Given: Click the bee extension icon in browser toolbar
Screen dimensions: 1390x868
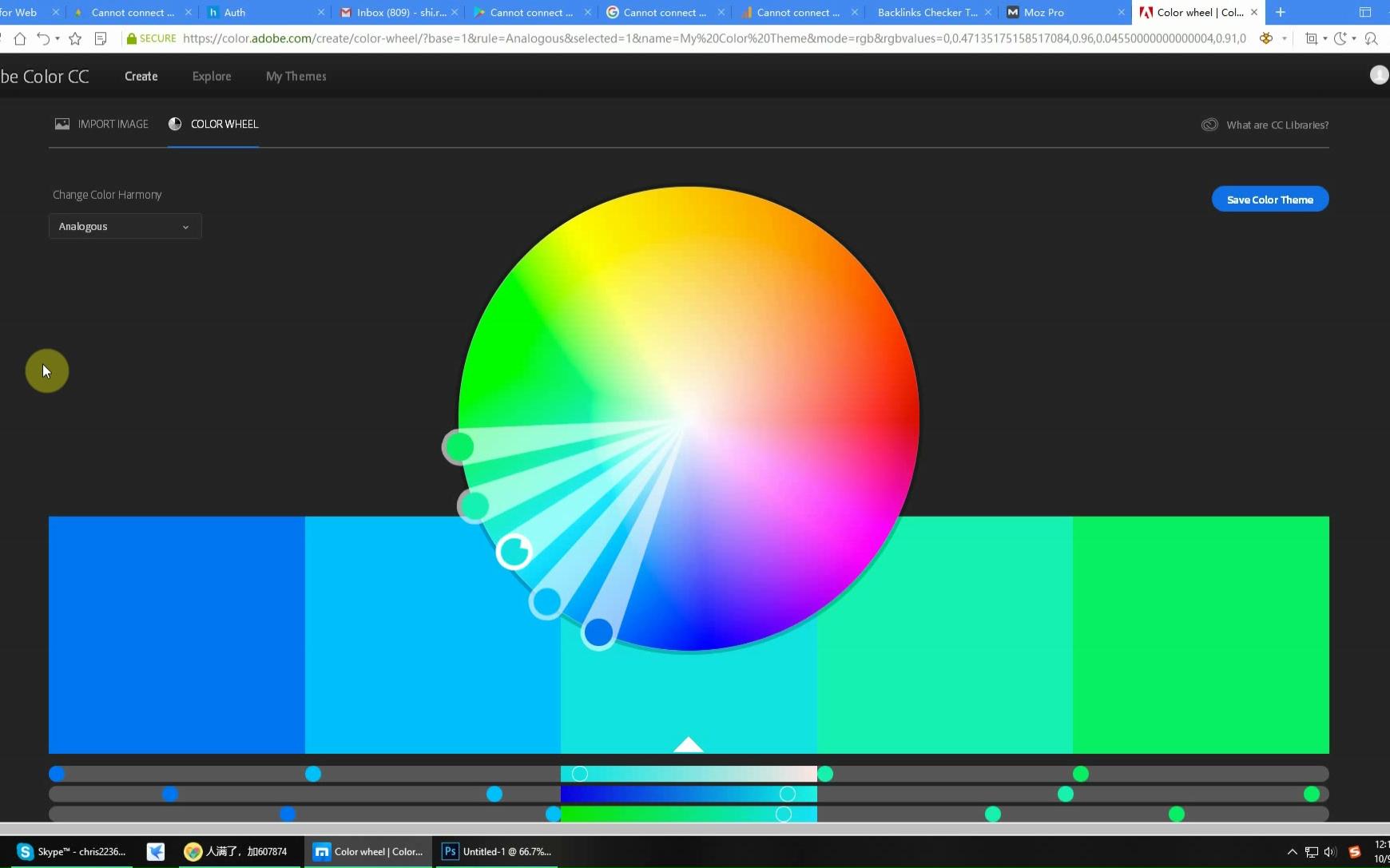Looking at the screenshot, I should click(x=1267, y=38).
